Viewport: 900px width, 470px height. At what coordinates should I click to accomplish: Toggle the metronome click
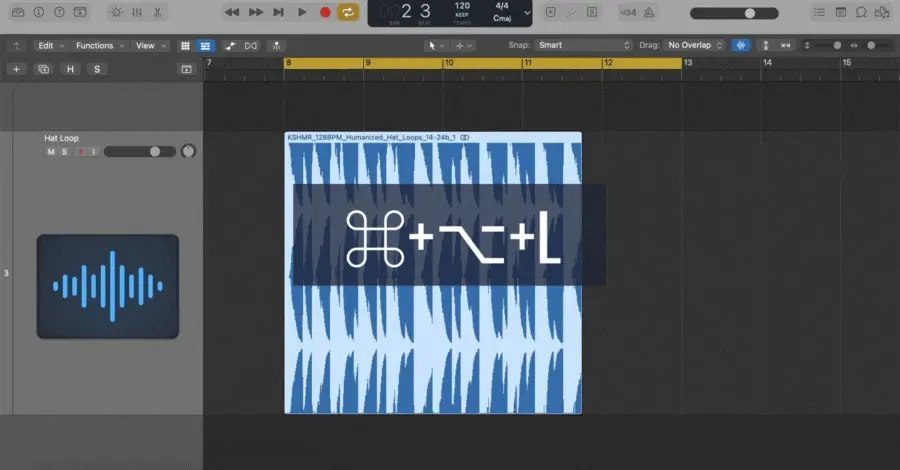(649, 12)
